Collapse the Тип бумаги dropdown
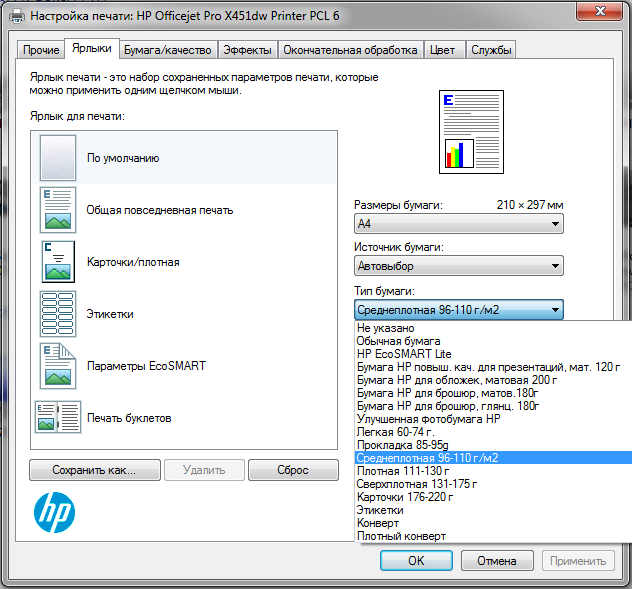632x589 pixels. tap(459, 310)
